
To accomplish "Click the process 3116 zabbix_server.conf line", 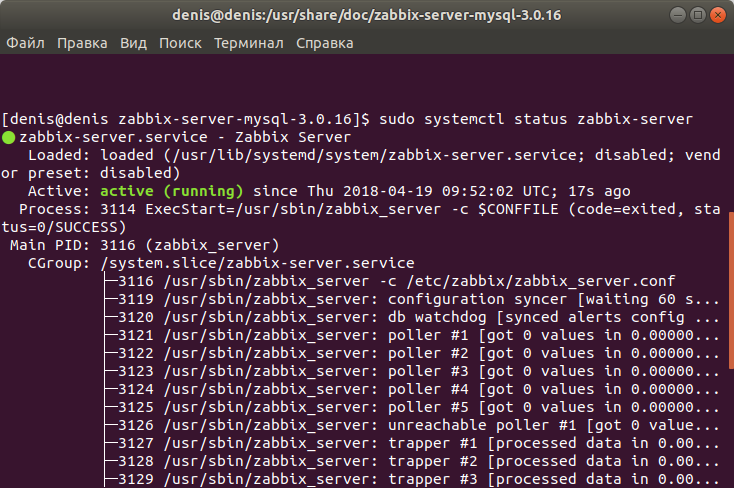I will (x=396, y=281).
